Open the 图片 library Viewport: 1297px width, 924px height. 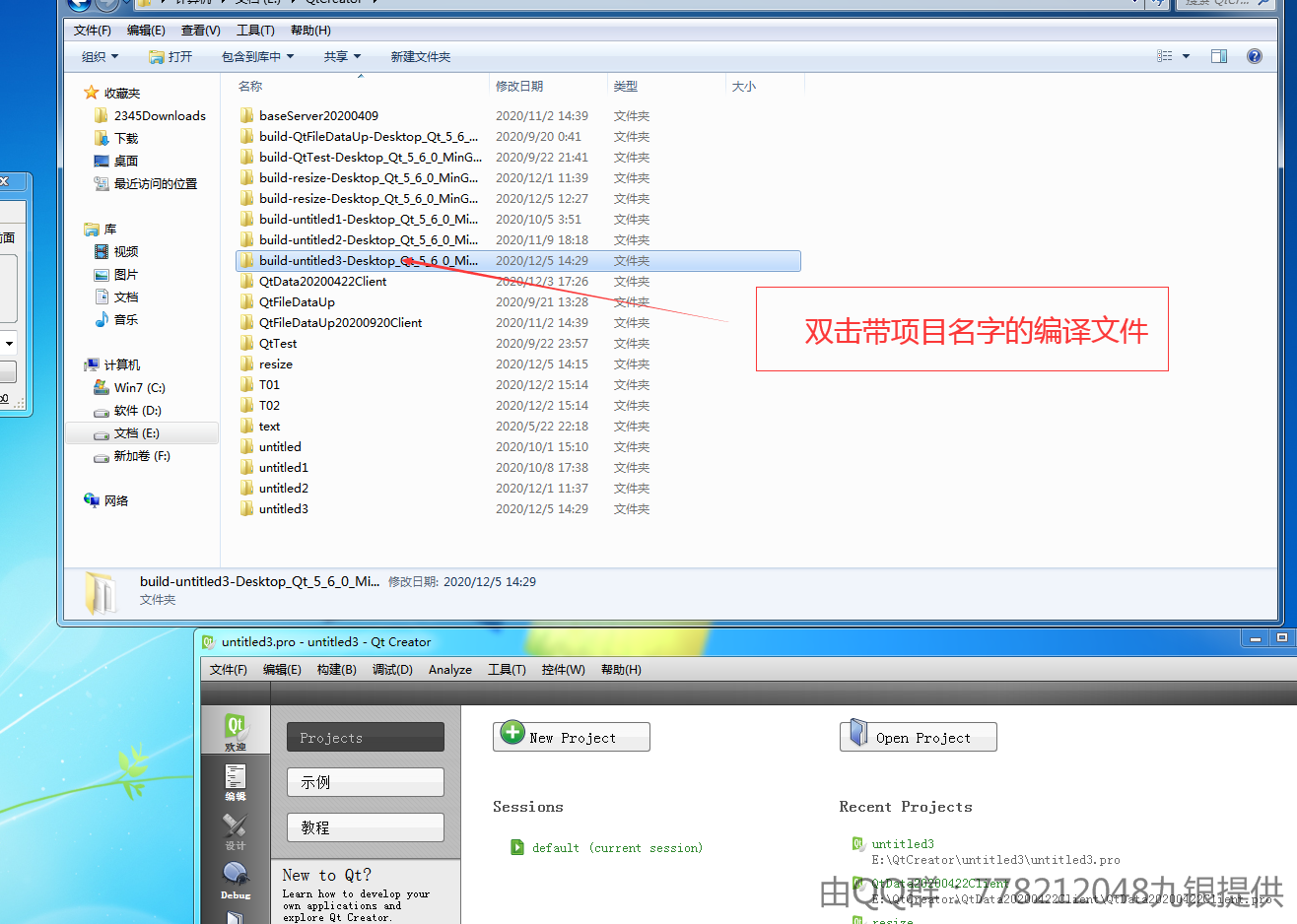pos(116,274)
